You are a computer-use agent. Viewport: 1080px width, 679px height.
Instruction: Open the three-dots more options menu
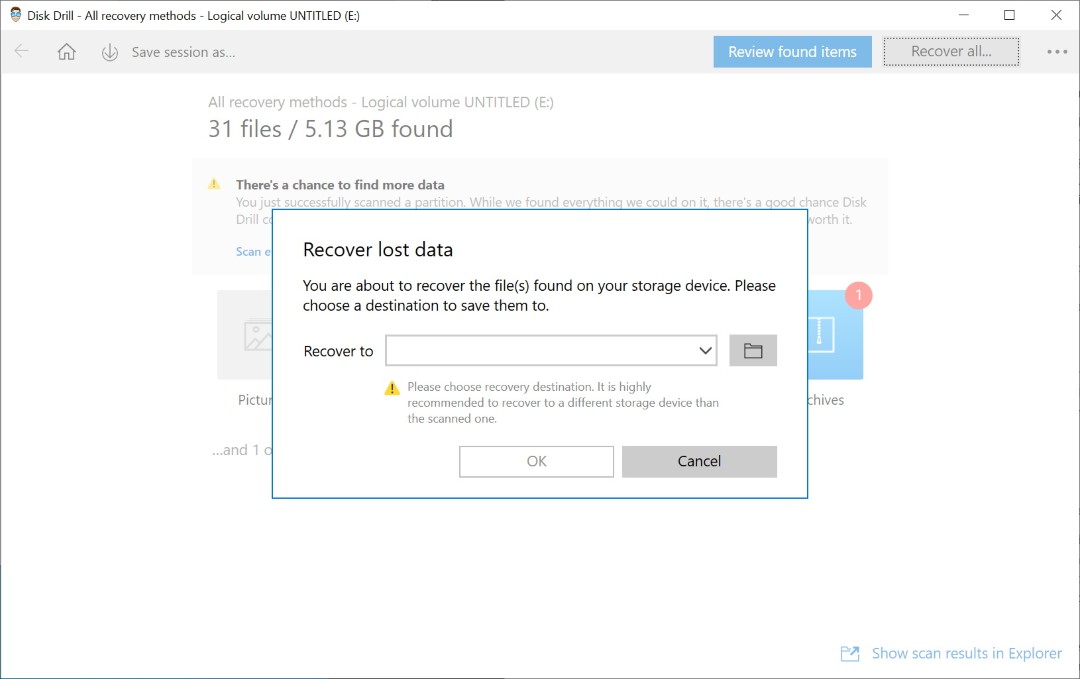1057,52
